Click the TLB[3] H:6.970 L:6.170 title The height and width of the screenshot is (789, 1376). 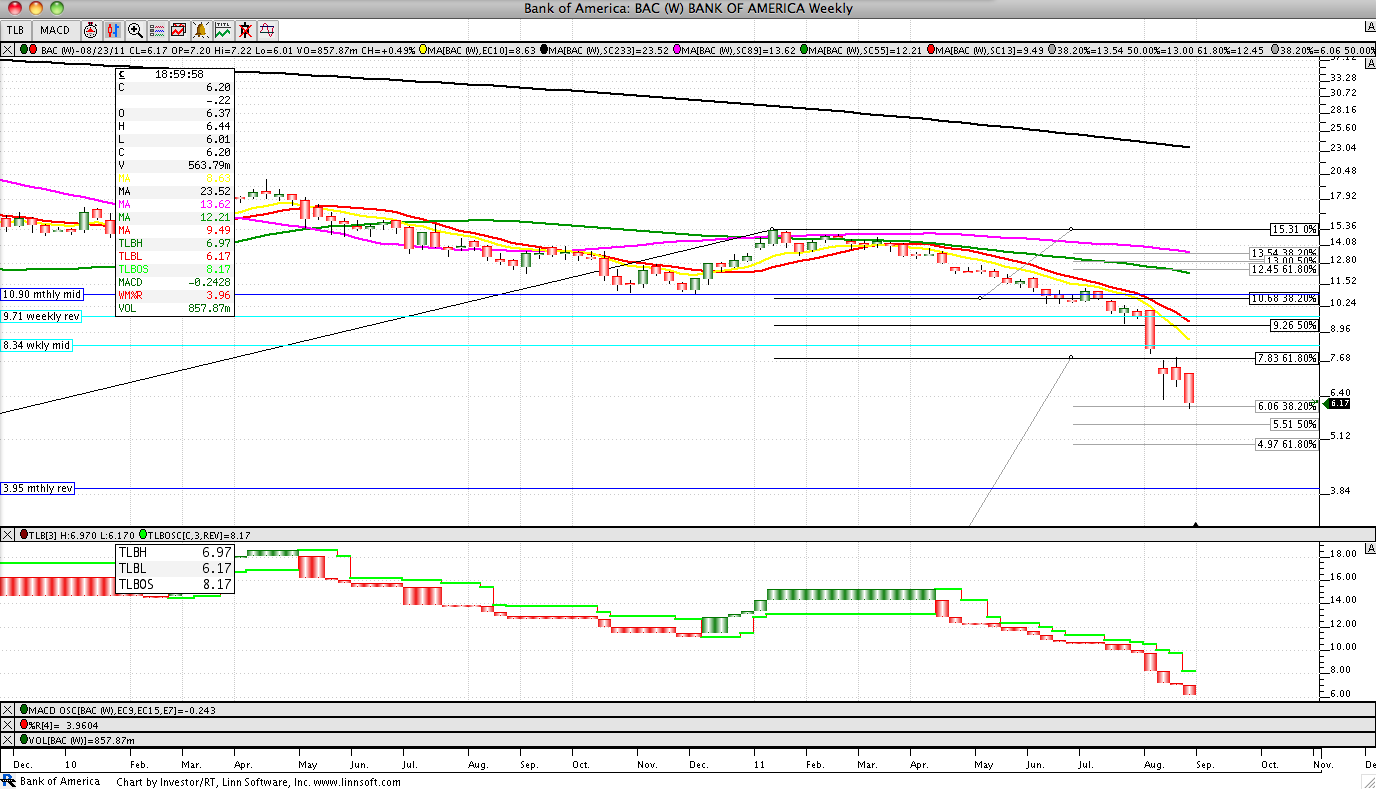[x=80, y=535]
